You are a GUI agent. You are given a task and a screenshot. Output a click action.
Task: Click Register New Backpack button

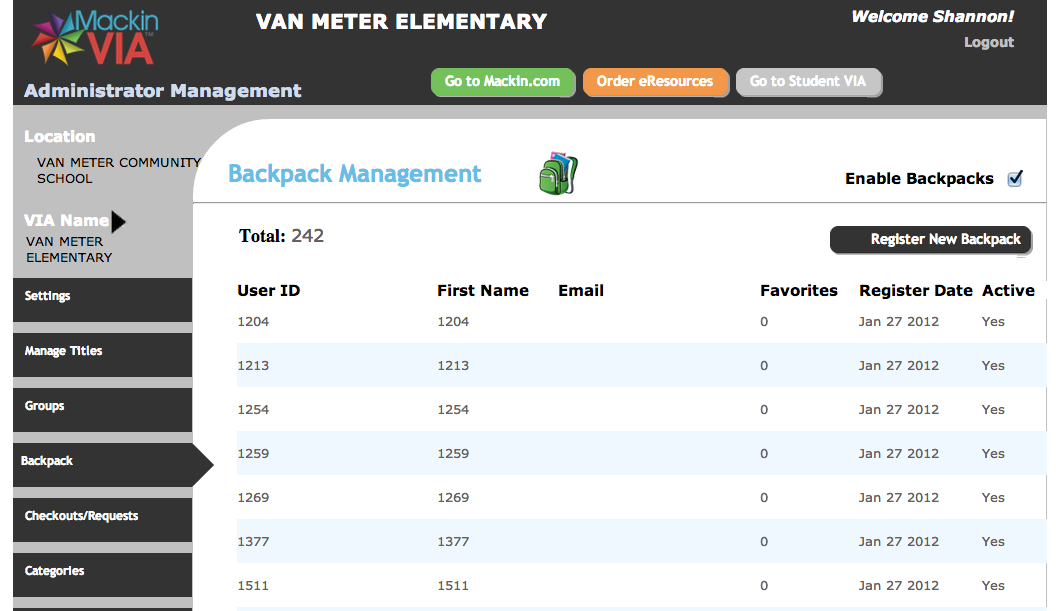pyautogui.click(x=930, y=240)
